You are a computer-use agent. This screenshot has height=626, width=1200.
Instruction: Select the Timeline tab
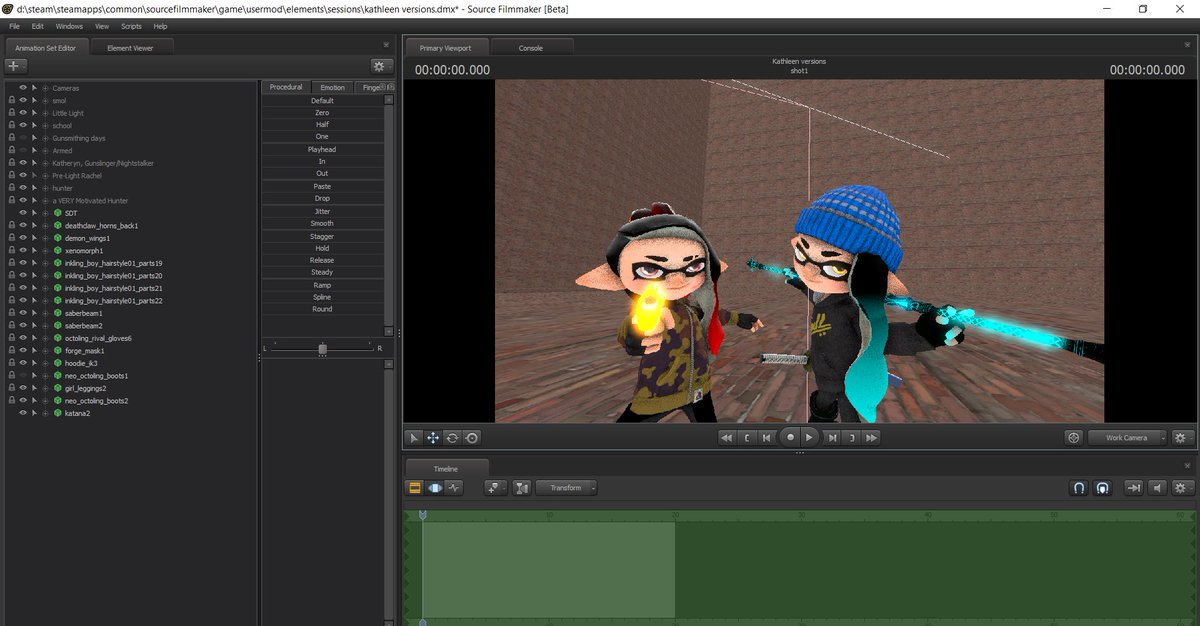[446, 468]
